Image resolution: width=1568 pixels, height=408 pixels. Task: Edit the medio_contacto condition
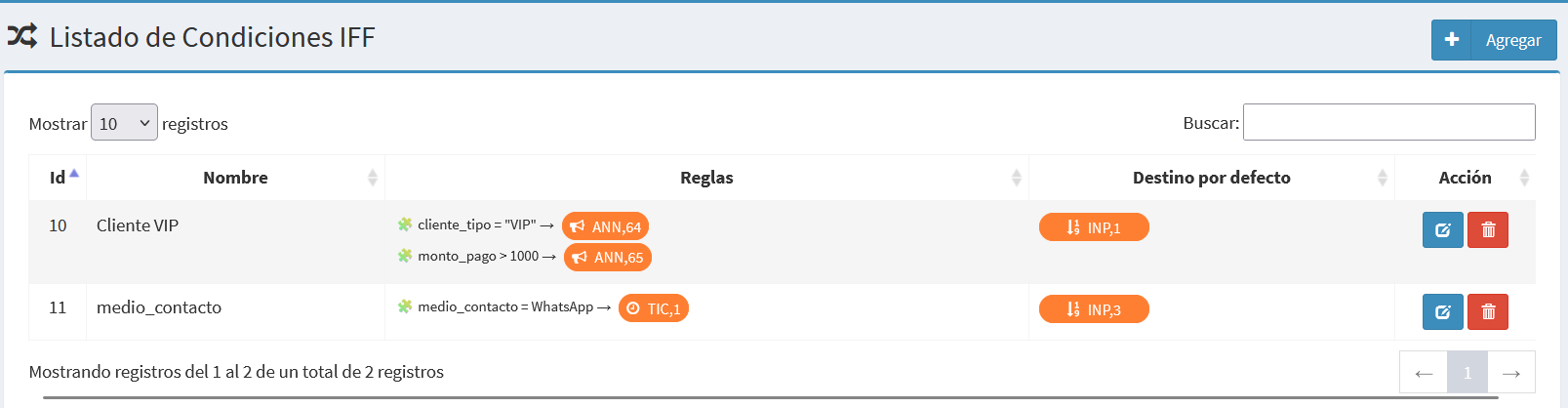click(1442, 312)
